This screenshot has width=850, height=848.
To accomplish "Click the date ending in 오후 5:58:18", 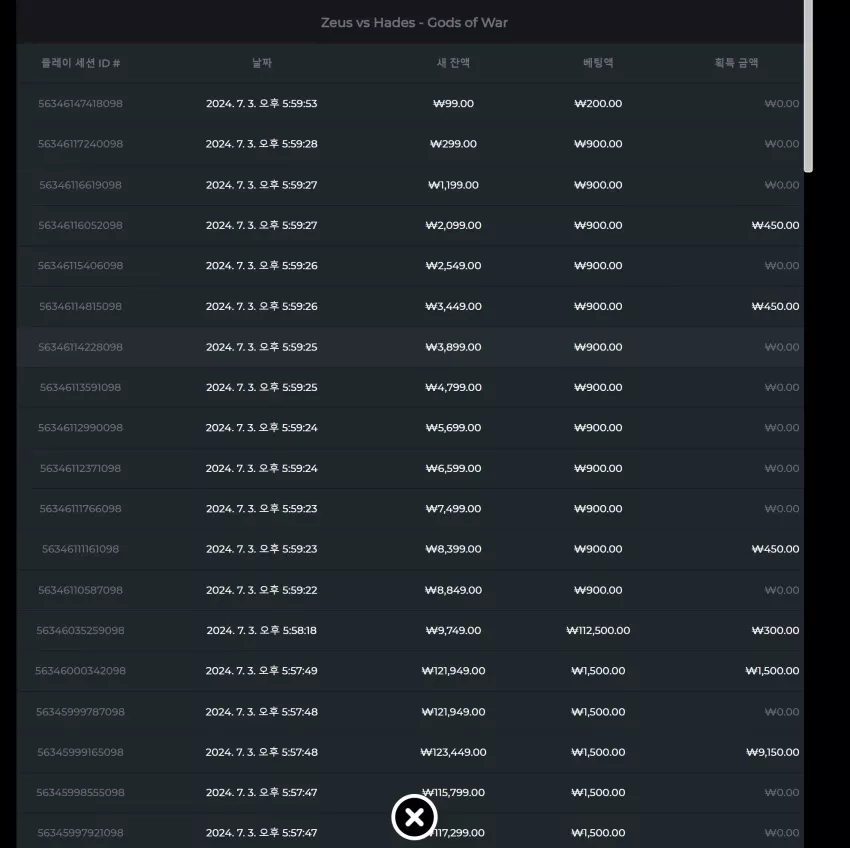I will [x=262, y=631].
